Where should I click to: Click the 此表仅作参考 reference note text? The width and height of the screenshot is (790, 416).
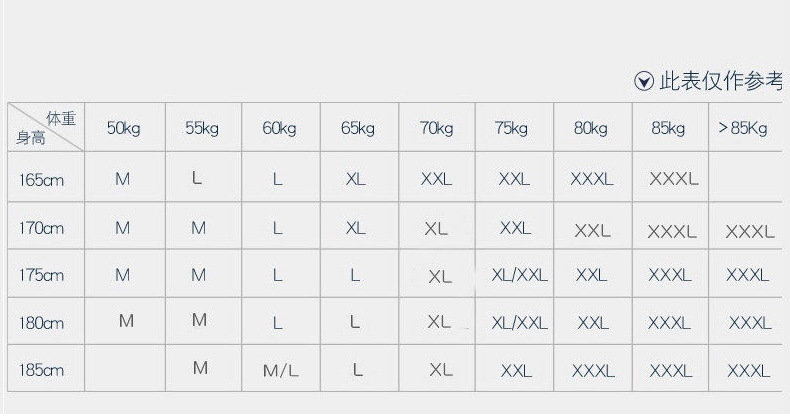coord(722,82)
